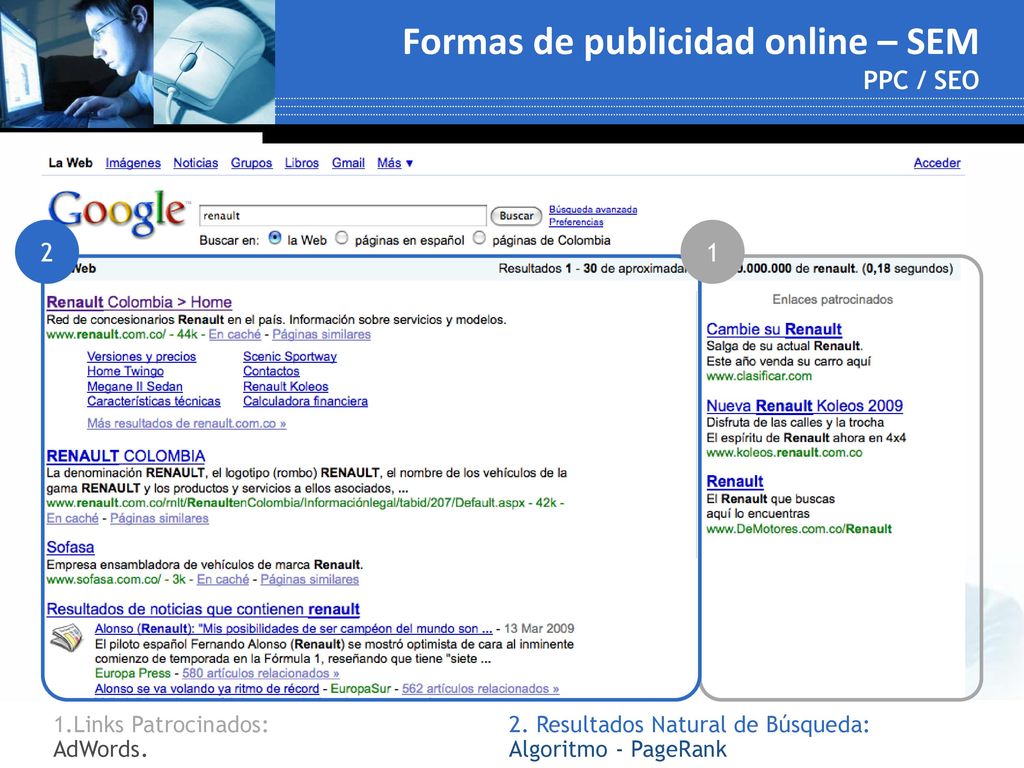Open the 'RENAULT COLOMBIA' result title
The image size is (1024, 768).
click(x=126, y=456)
